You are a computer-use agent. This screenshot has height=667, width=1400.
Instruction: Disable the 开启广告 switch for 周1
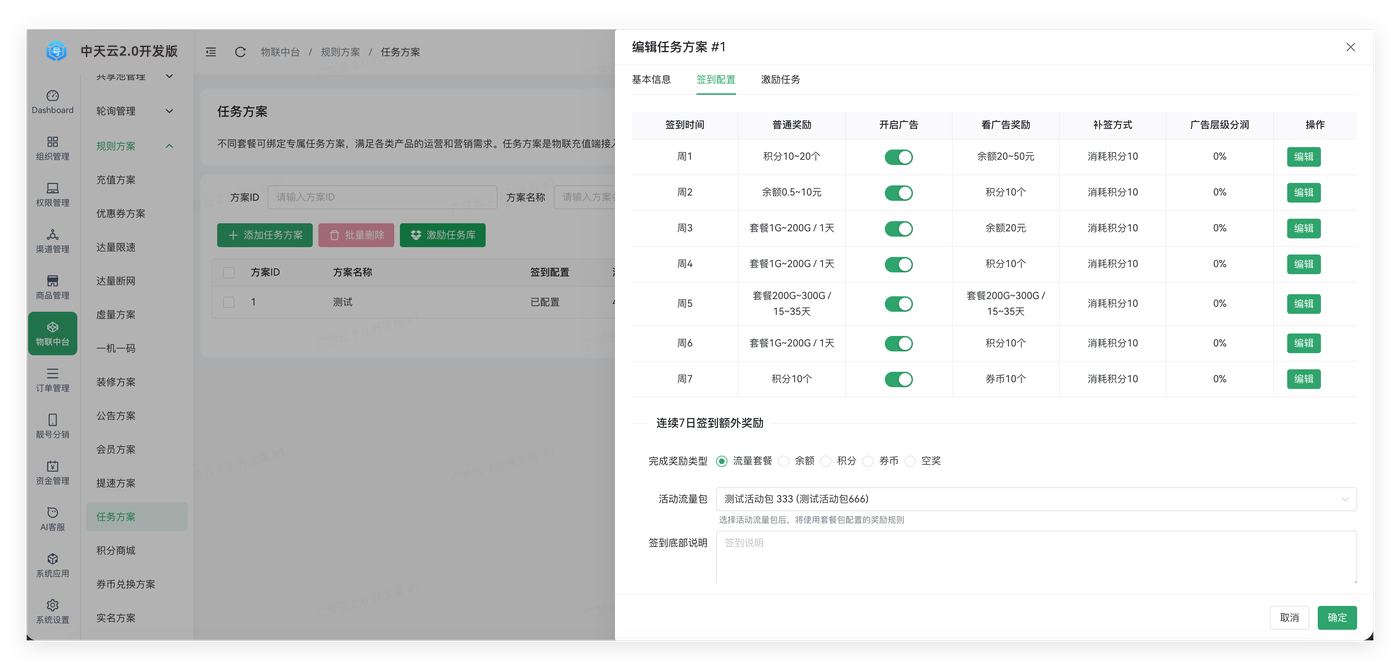(898, 157)
